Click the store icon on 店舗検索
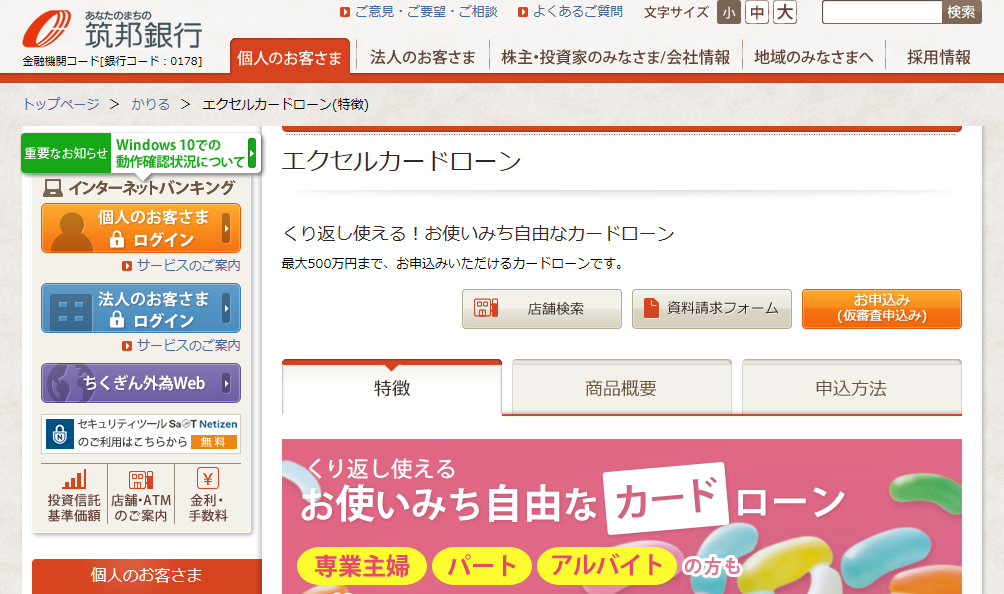The width and height of the screenshot is (1004, 594). coord(485,308)
